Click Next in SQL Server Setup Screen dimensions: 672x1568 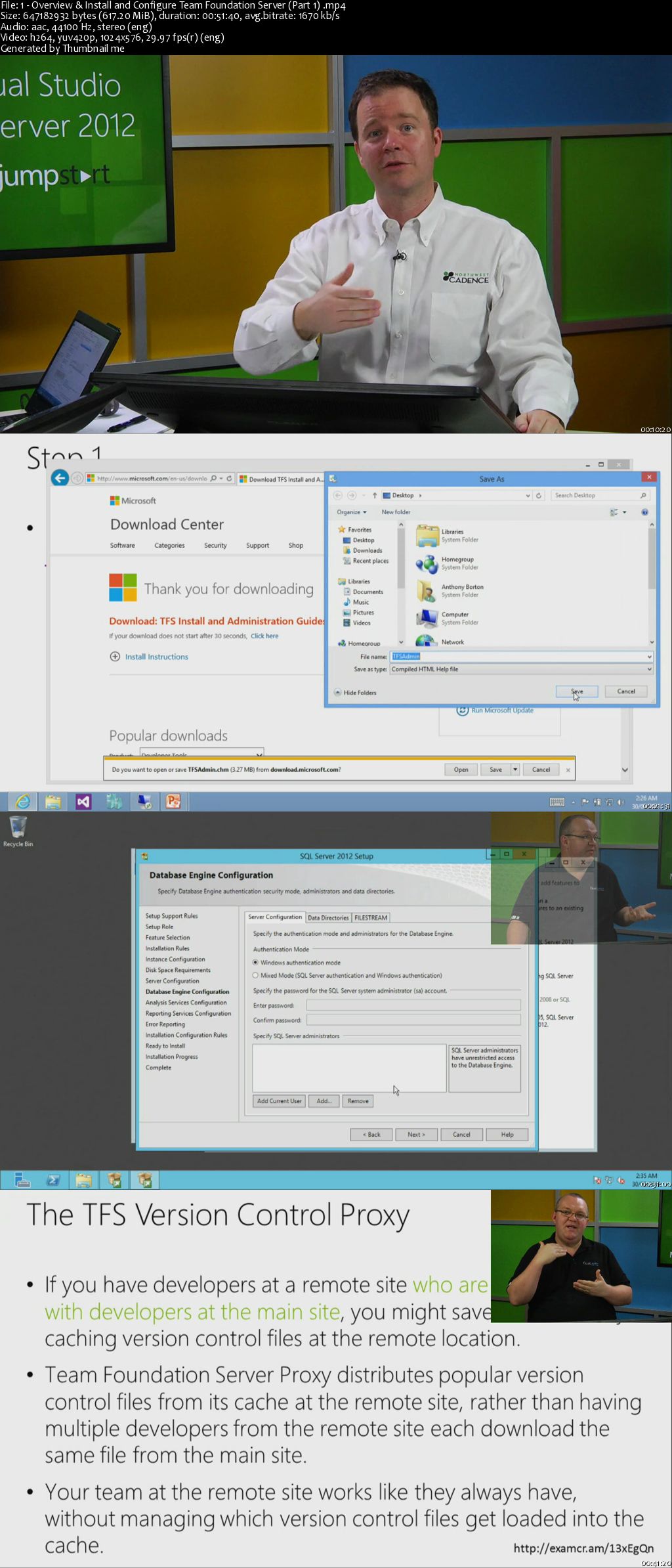point(416,1135)
